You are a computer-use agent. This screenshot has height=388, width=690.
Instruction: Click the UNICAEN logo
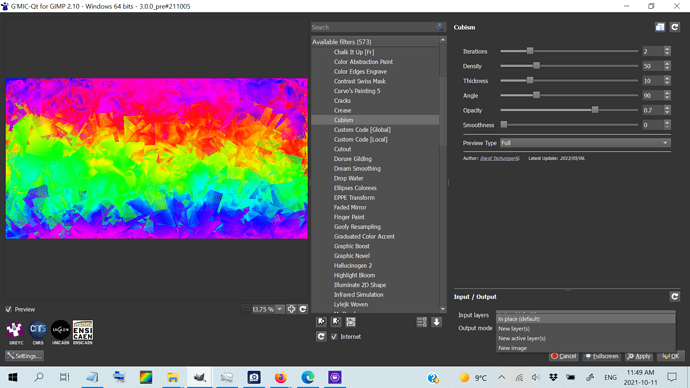click(x=60, y=333)
